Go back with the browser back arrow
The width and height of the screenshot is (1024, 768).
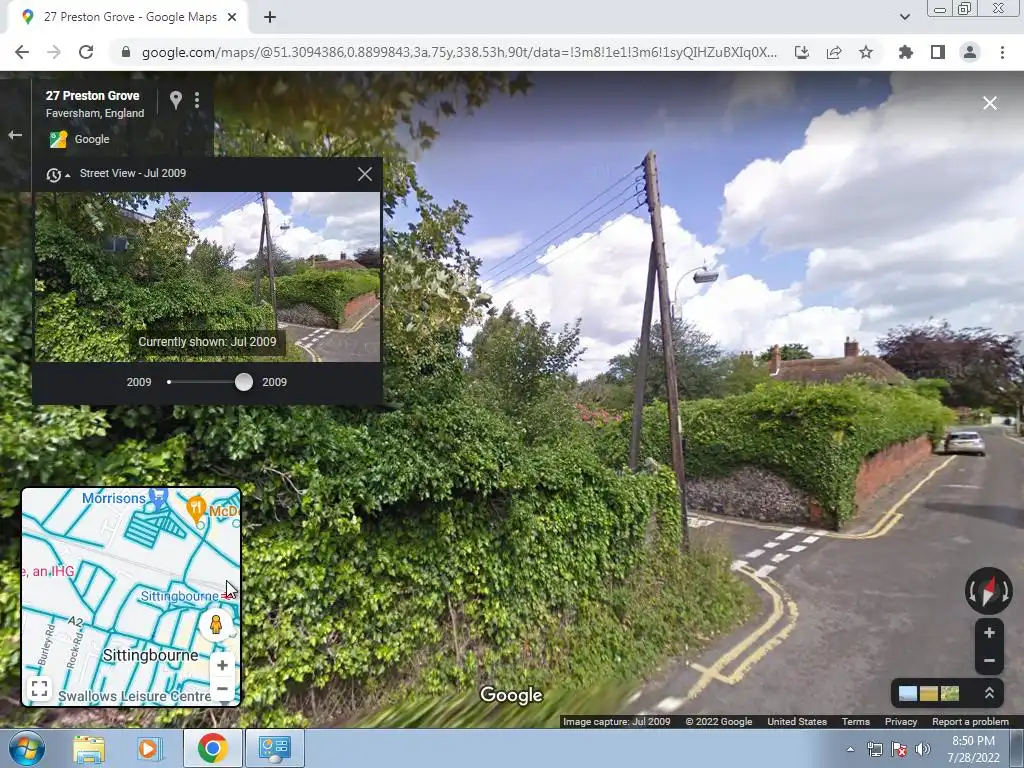(x=22, y=52)
